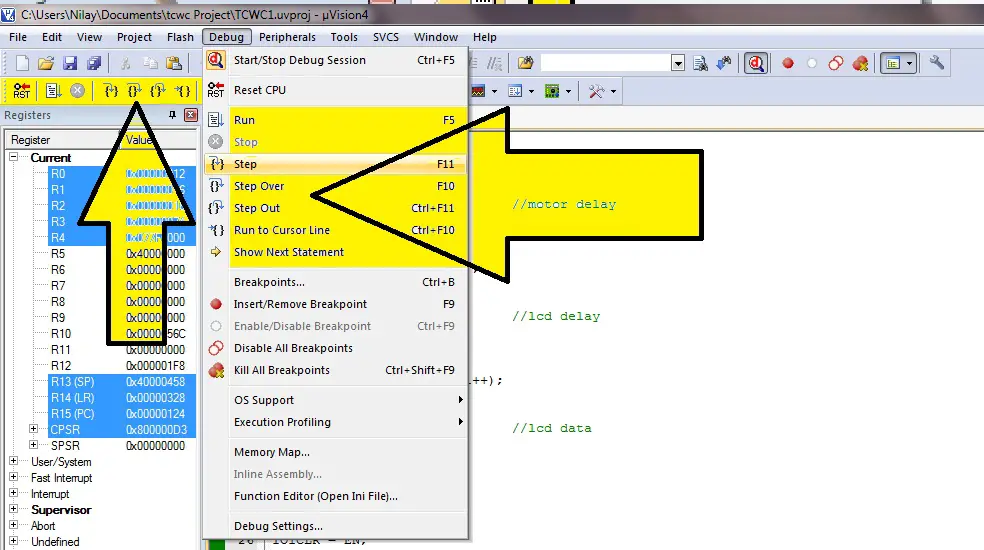Click the Step Over toolbar icon

coord(134,91)
